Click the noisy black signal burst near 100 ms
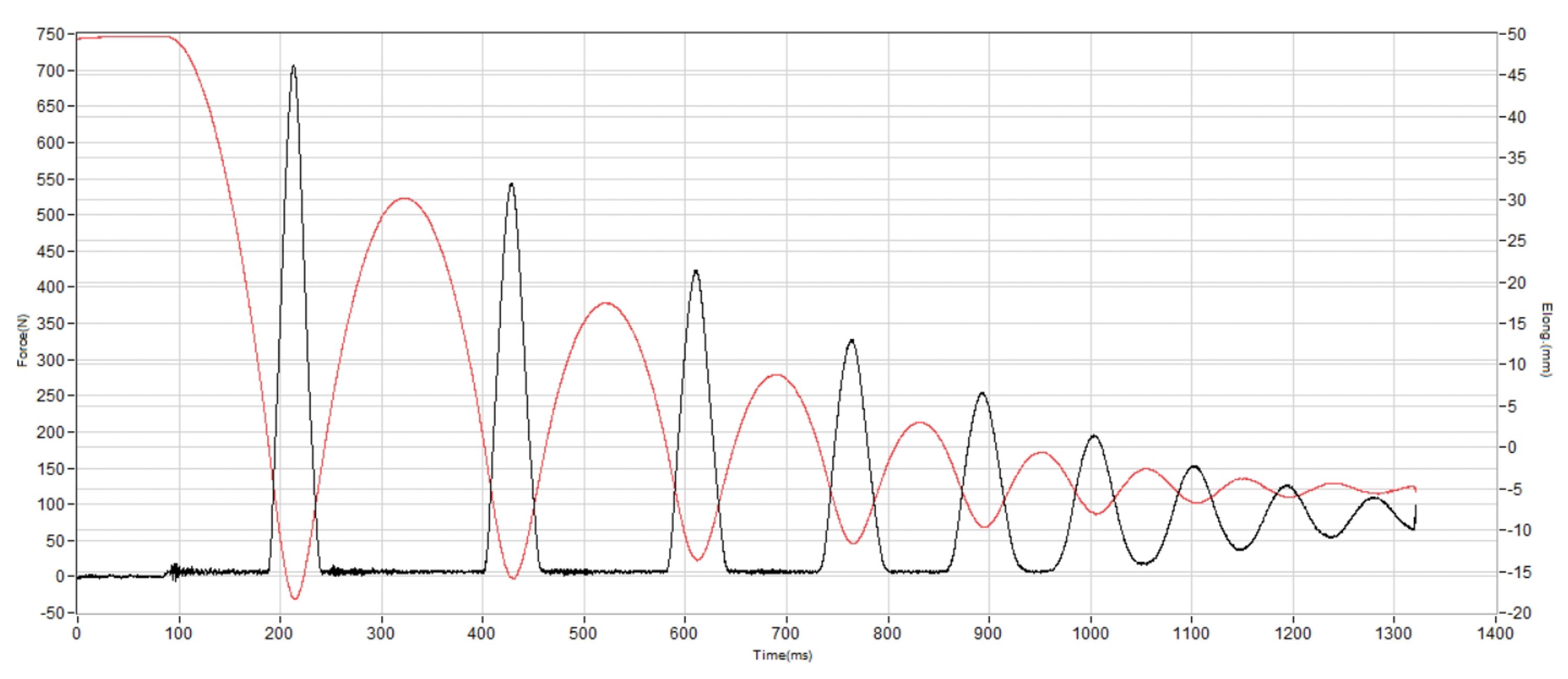 tap(175, 572)
